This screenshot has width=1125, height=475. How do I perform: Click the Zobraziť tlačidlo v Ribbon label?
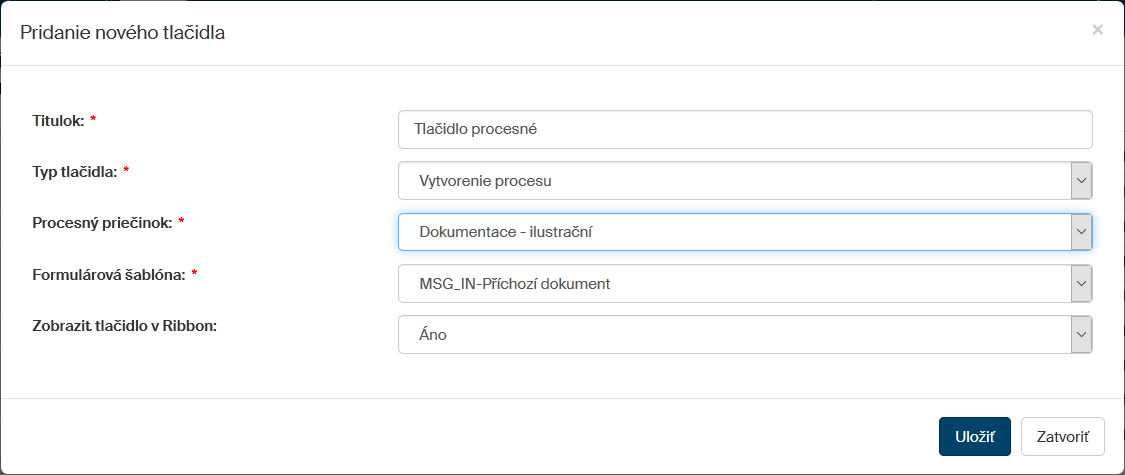click(x=125, y=326)
